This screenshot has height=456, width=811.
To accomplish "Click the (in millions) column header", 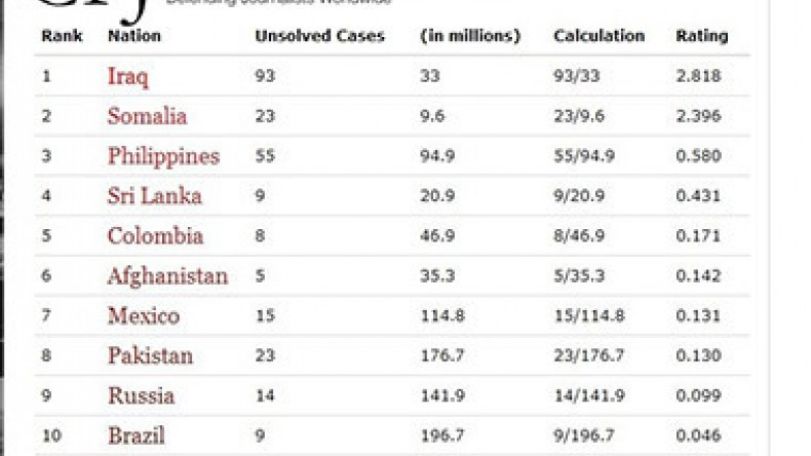I will click(x=470, y=36).
